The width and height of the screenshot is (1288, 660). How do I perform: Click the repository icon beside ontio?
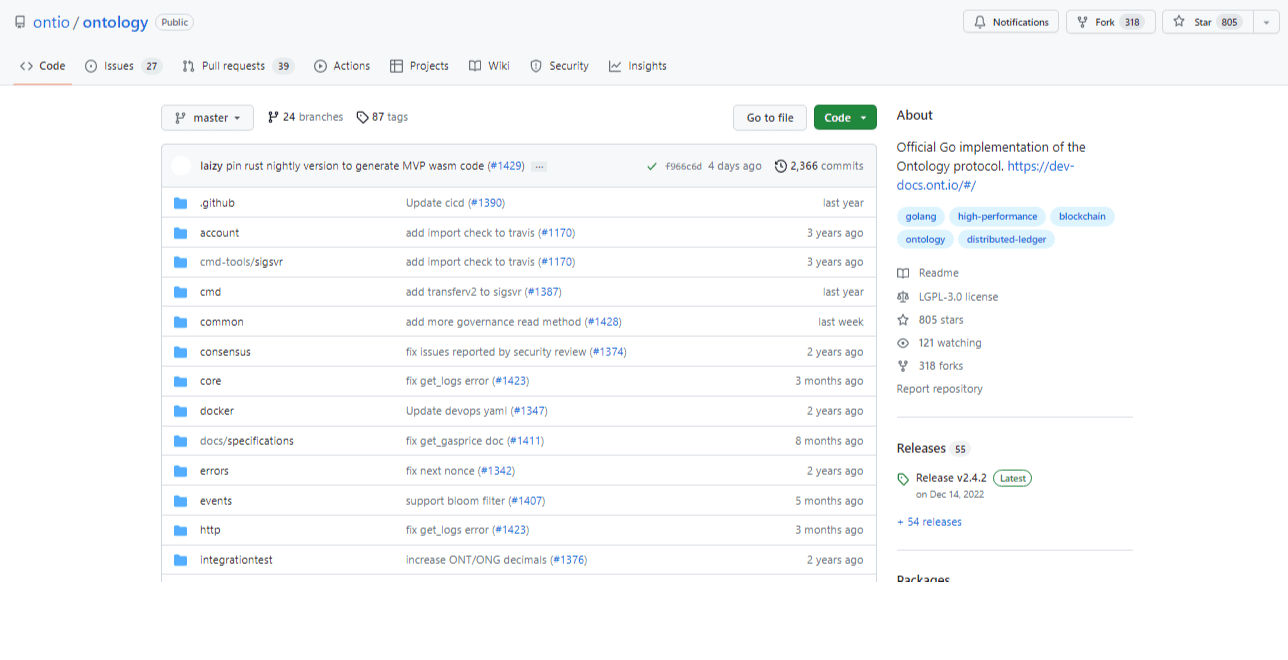(20, 22)
